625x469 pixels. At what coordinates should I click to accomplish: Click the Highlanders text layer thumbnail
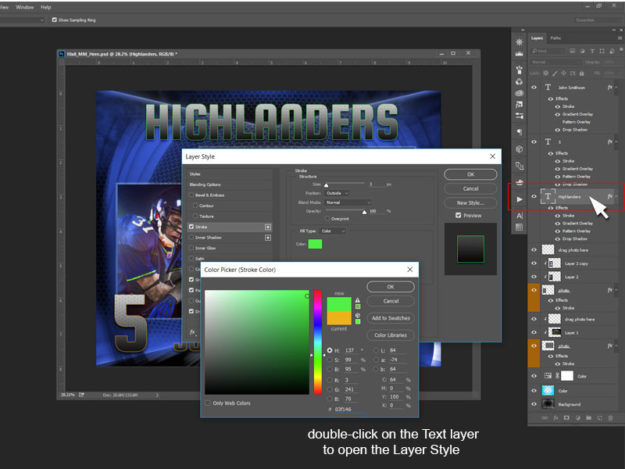(548, 197)
